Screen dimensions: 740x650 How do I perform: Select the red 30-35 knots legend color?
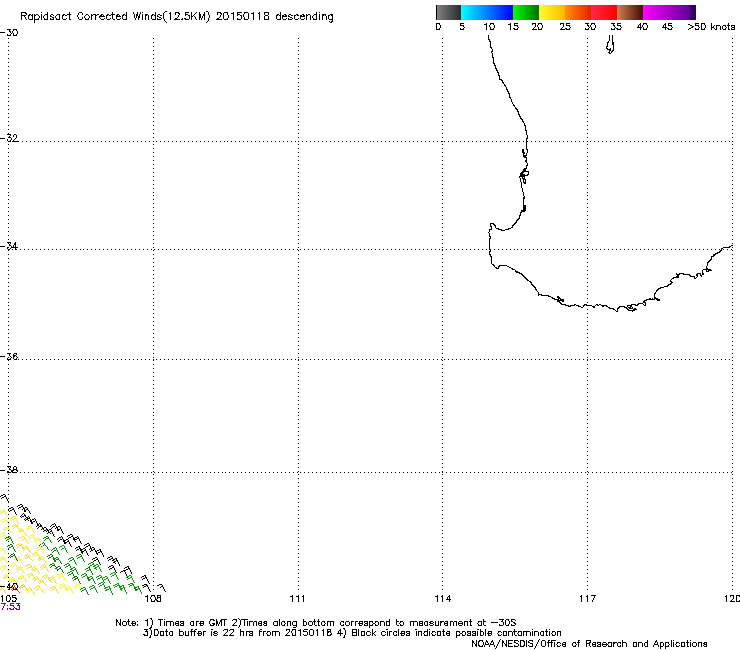click(x=604, y=12)
